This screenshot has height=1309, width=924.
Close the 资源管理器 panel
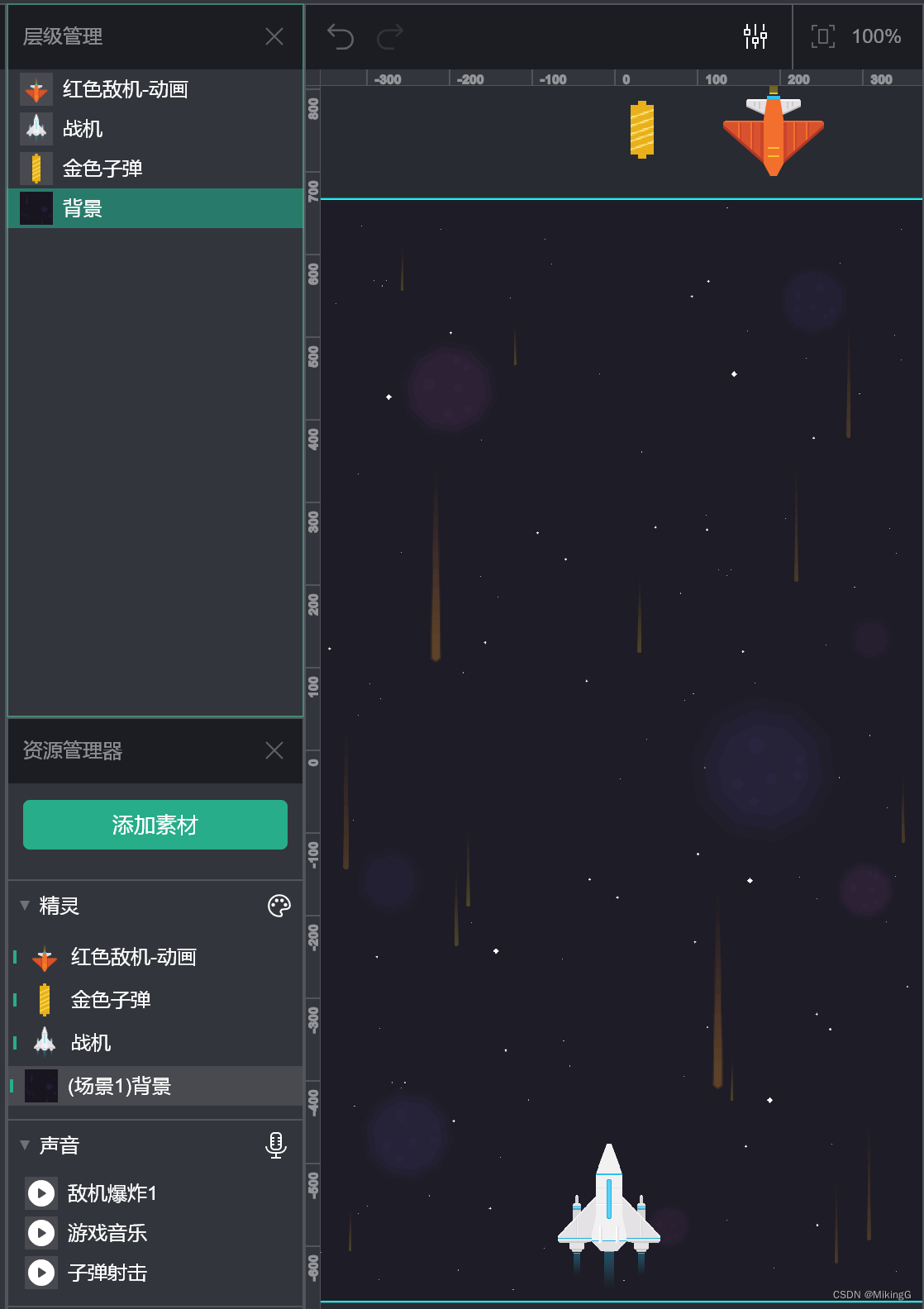tap(274, 750)
